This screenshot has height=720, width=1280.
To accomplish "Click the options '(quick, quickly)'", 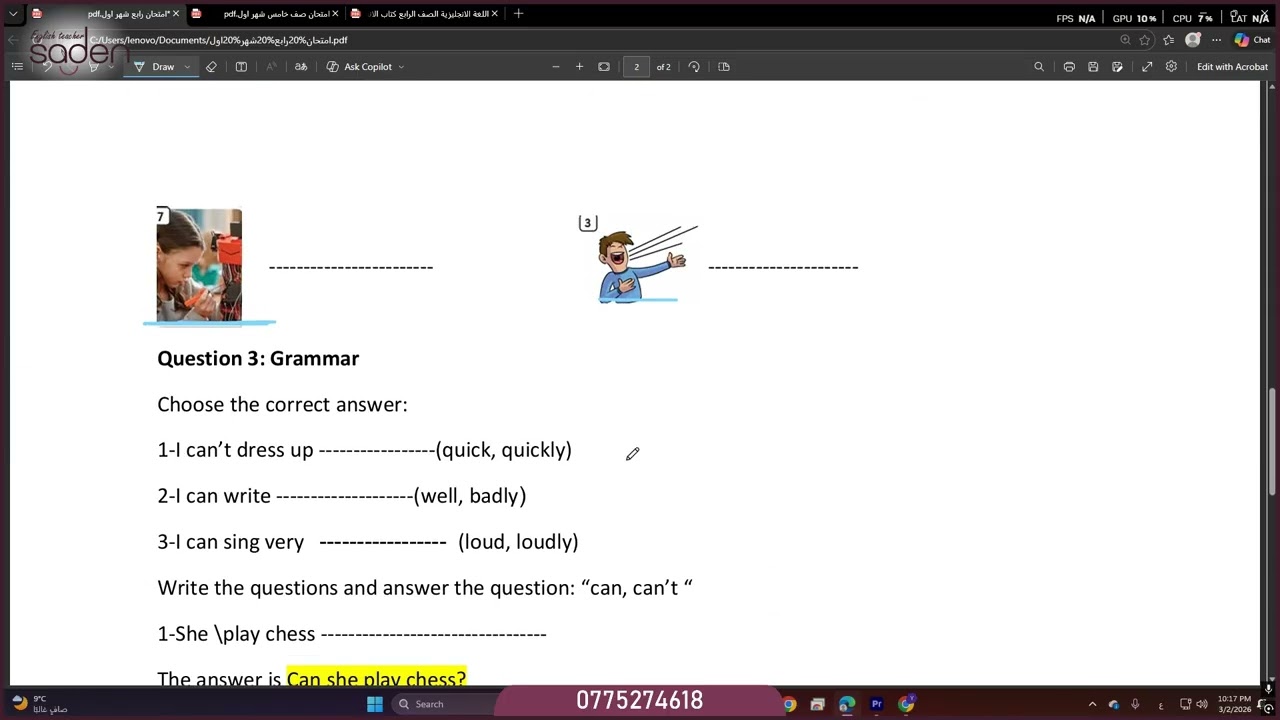I will point(504,450).
